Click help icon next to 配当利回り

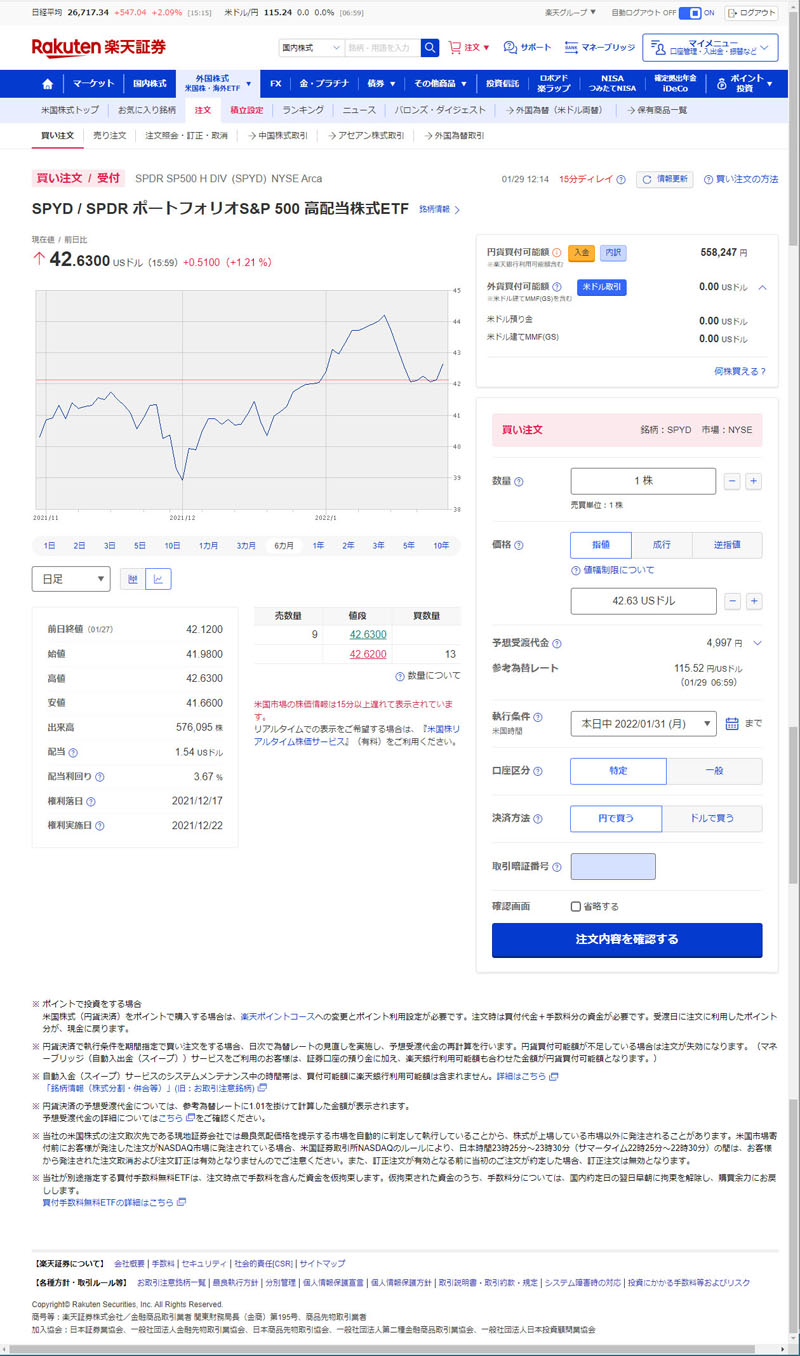tap(99, 776)
